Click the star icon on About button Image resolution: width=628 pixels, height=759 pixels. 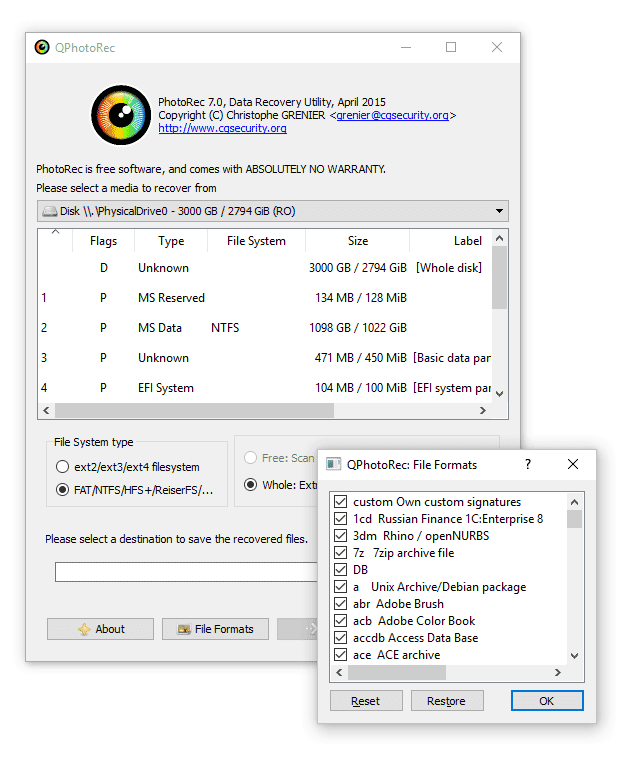(x=84, y=629)
